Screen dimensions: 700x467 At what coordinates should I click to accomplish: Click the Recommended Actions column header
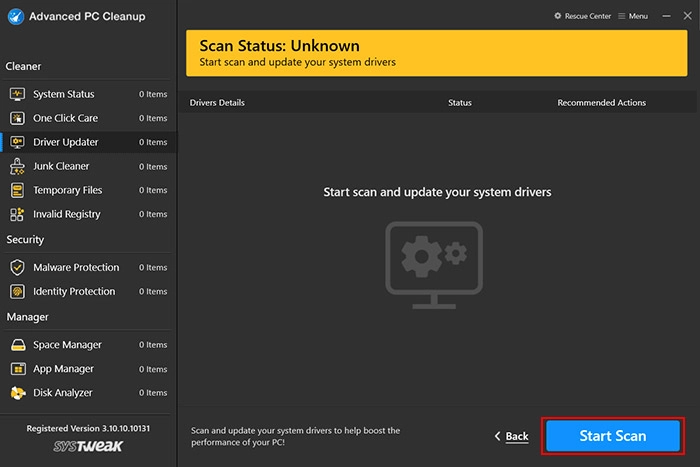601,103
